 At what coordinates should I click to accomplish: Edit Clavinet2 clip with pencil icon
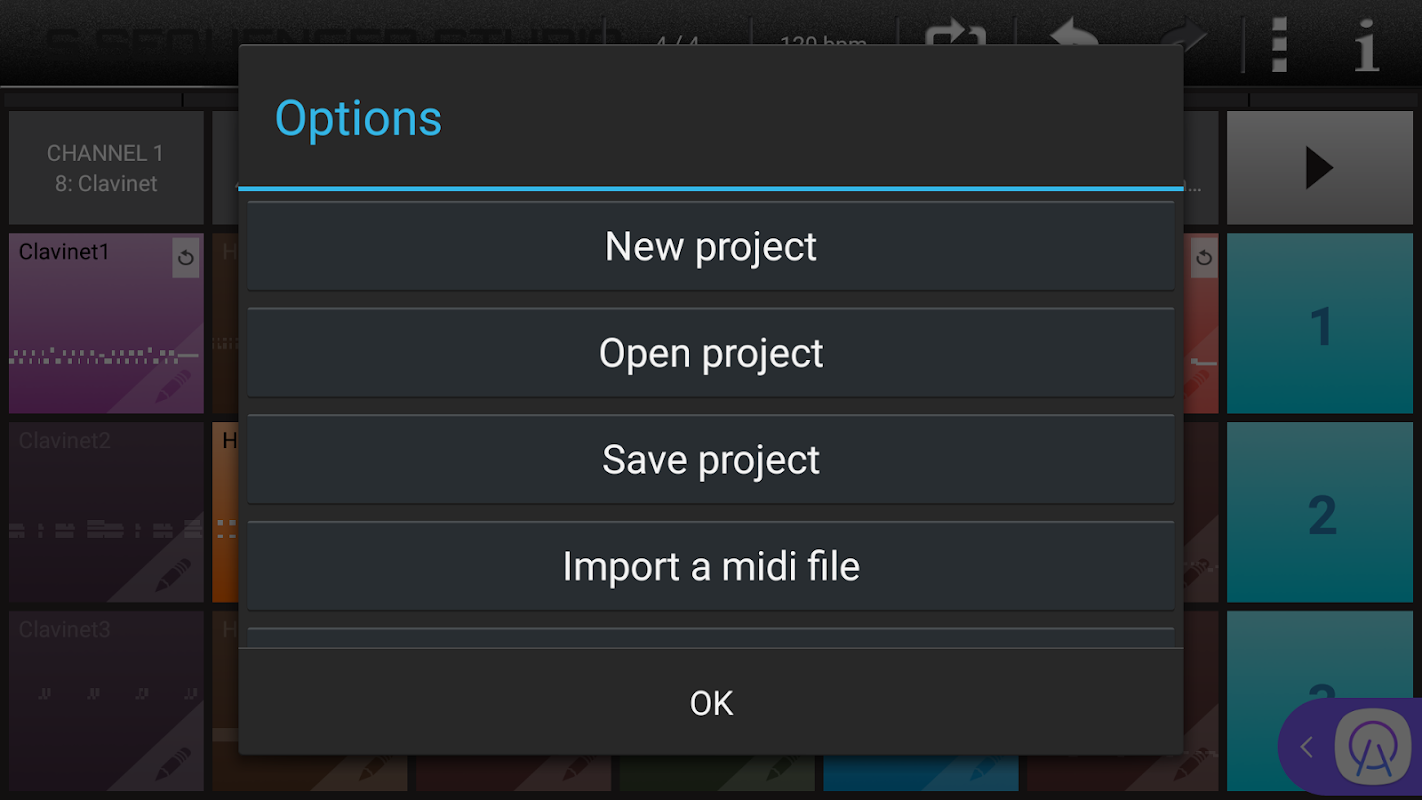[x=173, y=574]
